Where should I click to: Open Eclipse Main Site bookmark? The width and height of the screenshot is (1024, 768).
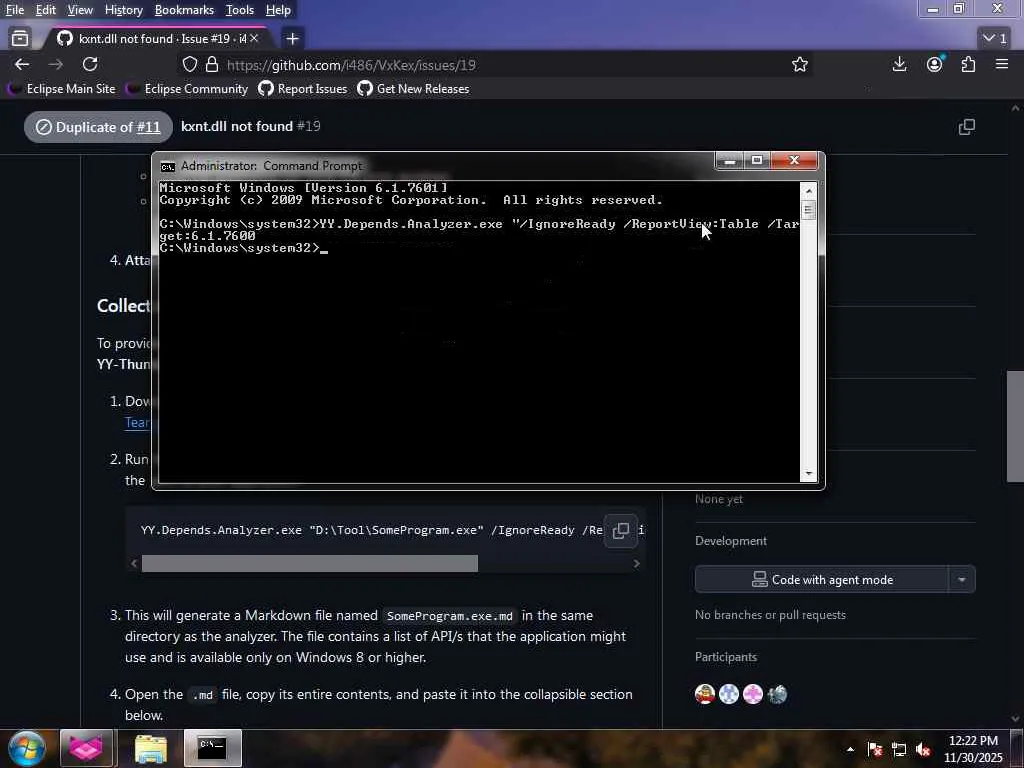(61, 89)
